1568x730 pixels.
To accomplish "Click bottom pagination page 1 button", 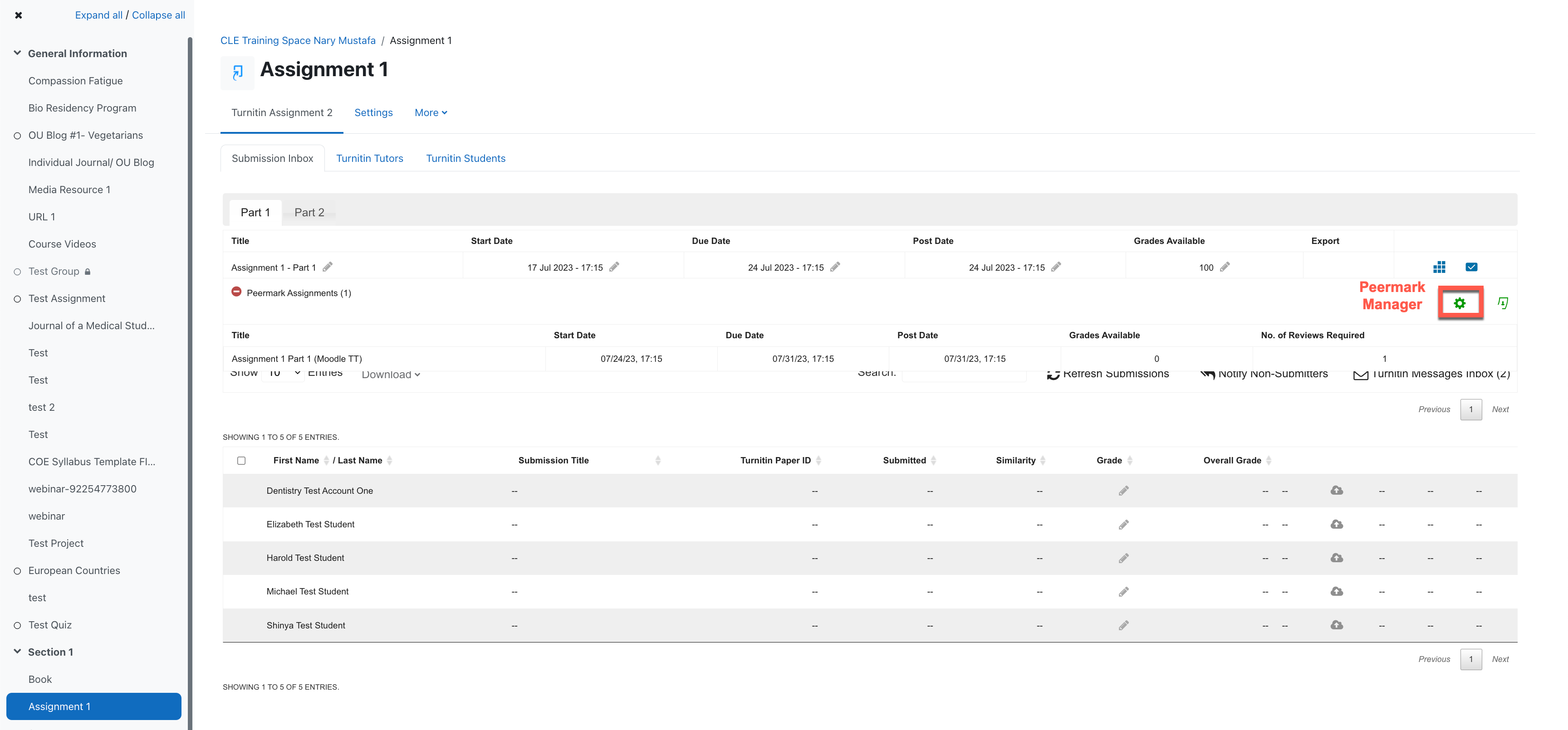I will pos(1471,659).
